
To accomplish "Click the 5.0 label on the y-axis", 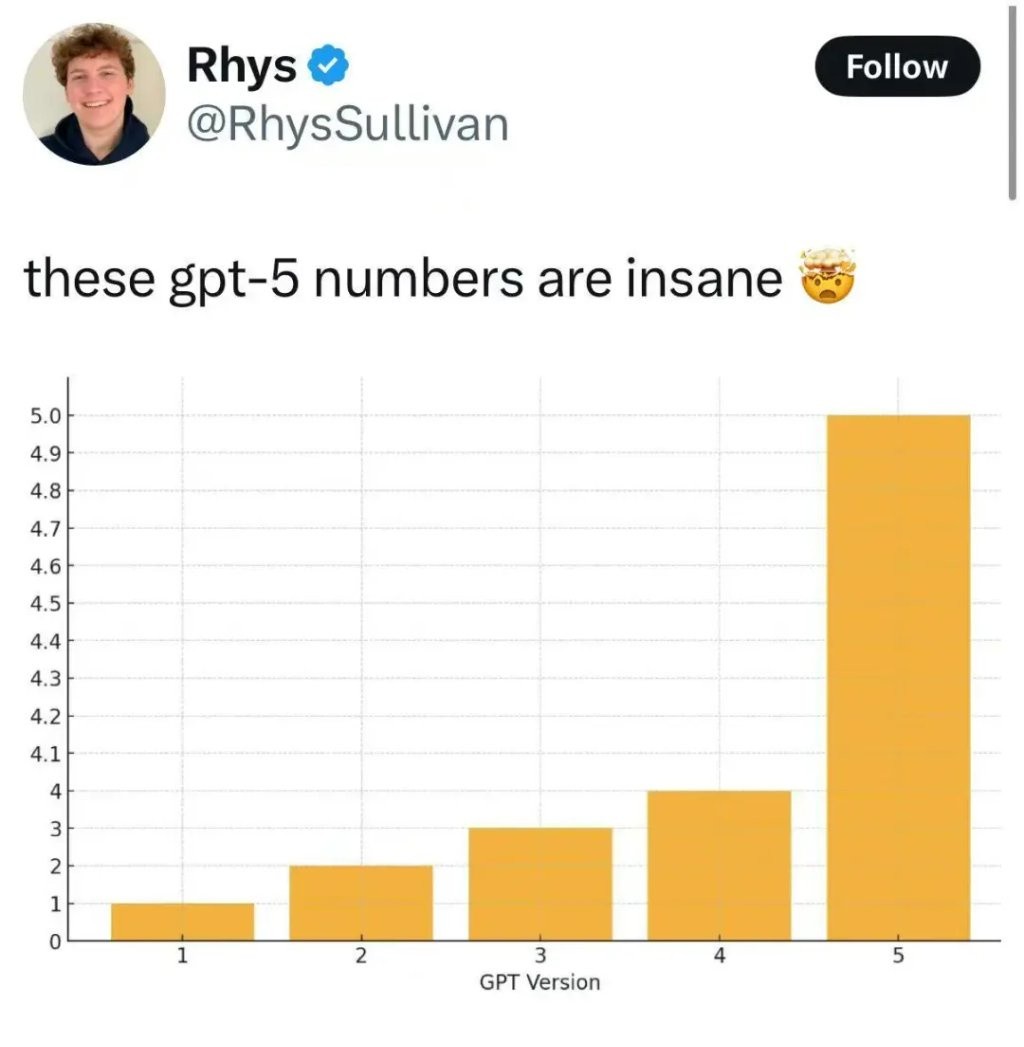I will pyautogui.click(x=43, y=415).
